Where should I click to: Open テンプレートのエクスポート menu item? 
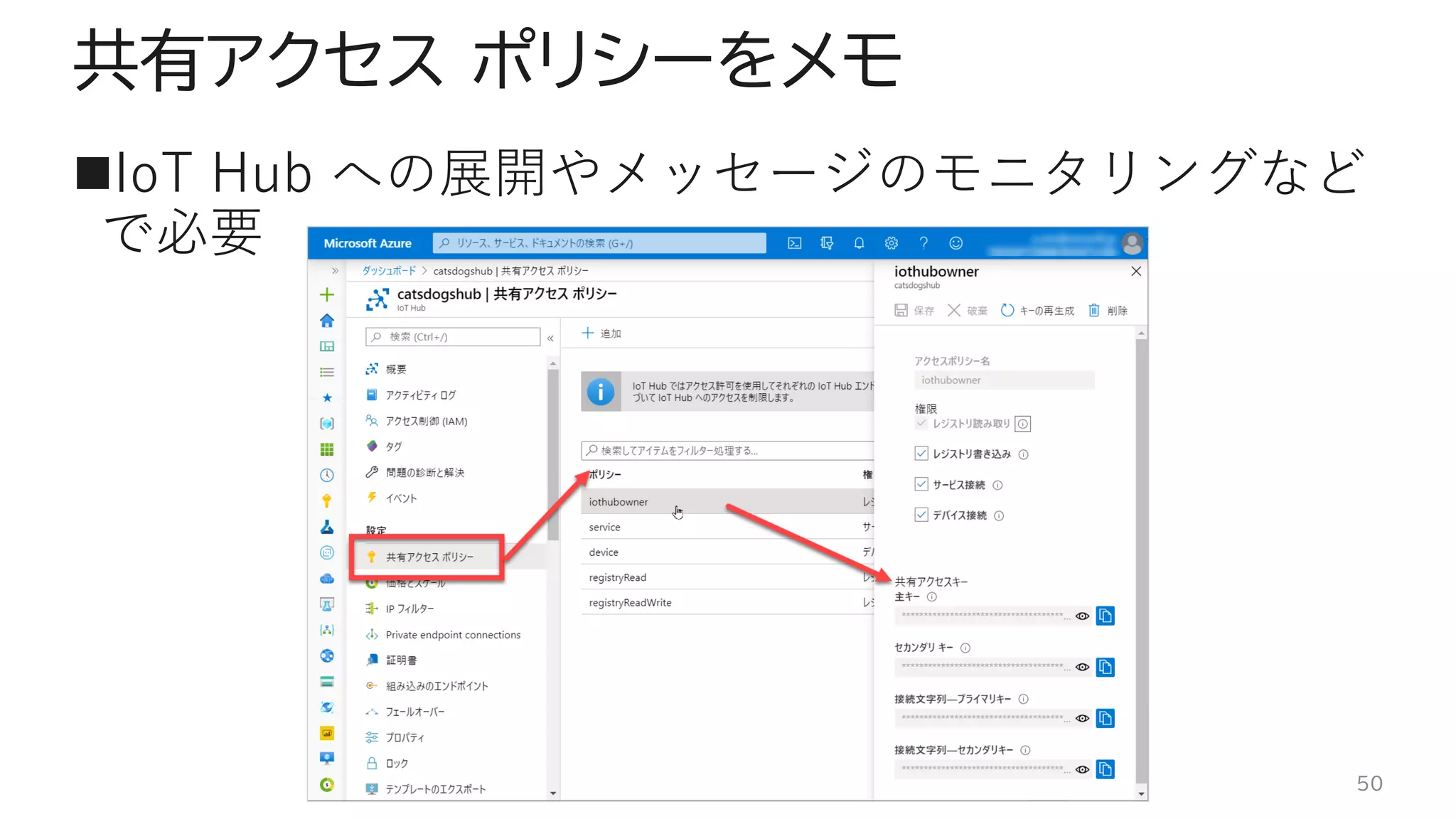point(425,789)
